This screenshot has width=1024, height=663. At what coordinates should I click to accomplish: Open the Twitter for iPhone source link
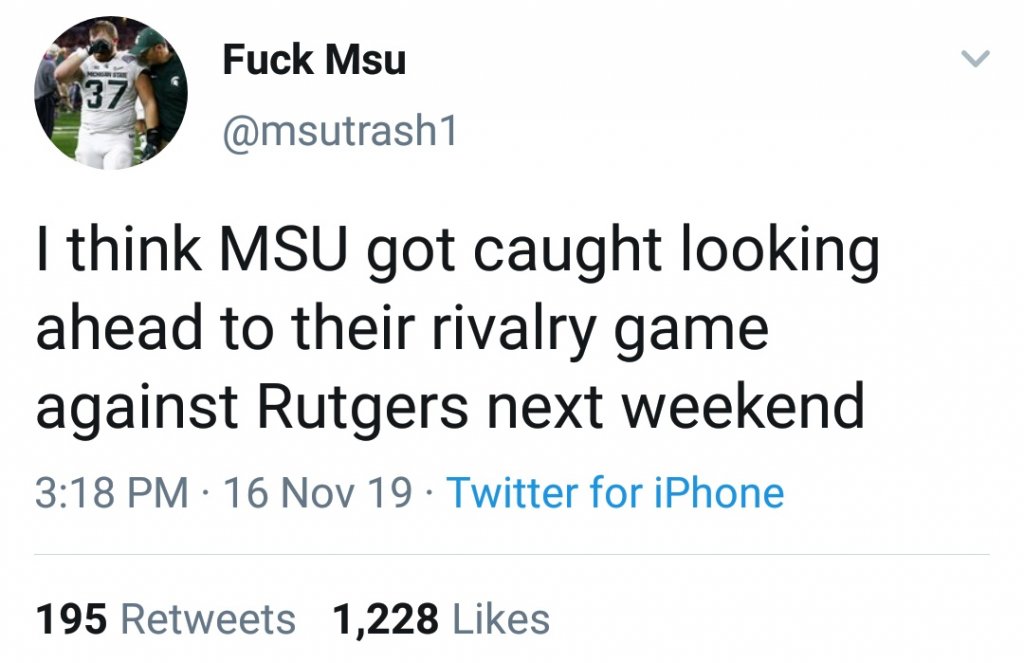coord(614,493)
